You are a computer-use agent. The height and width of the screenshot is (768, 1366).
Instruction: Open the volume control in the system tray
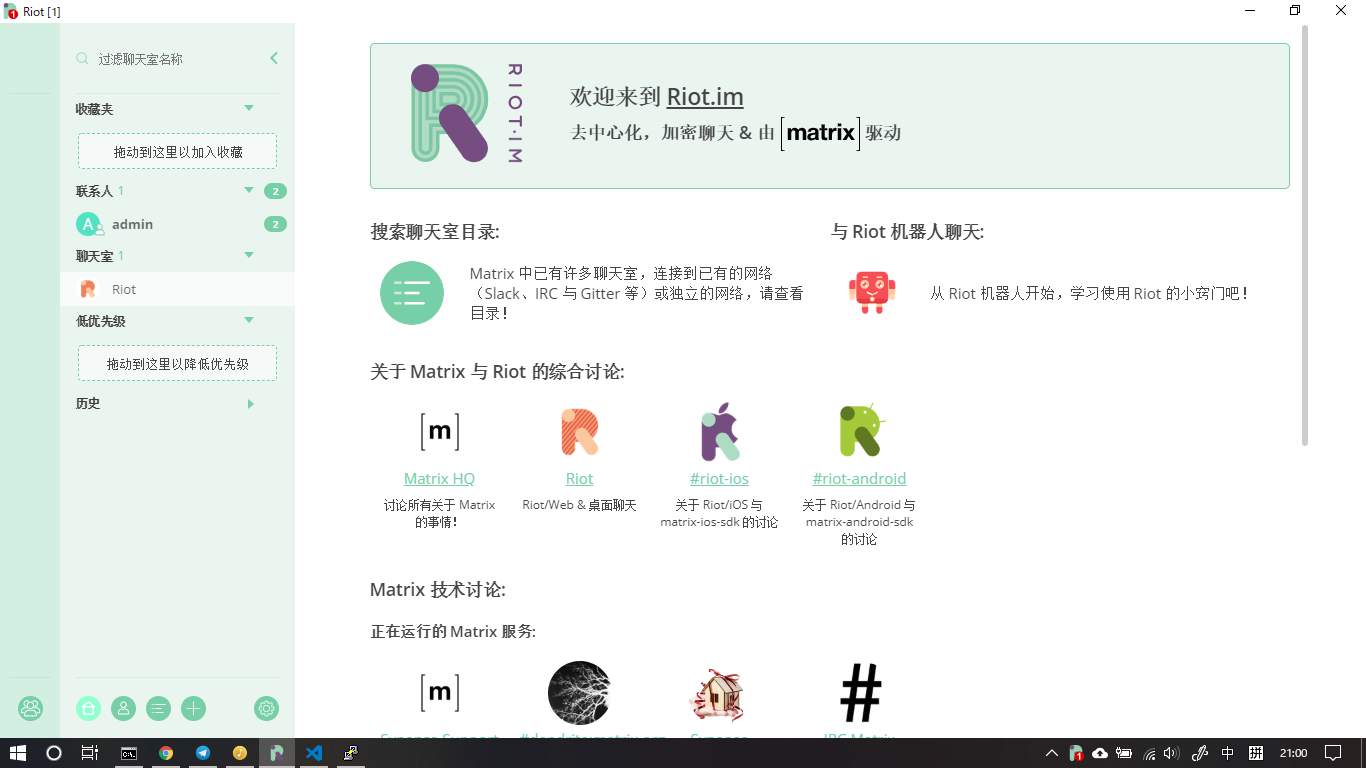(x=1172, y=753)
